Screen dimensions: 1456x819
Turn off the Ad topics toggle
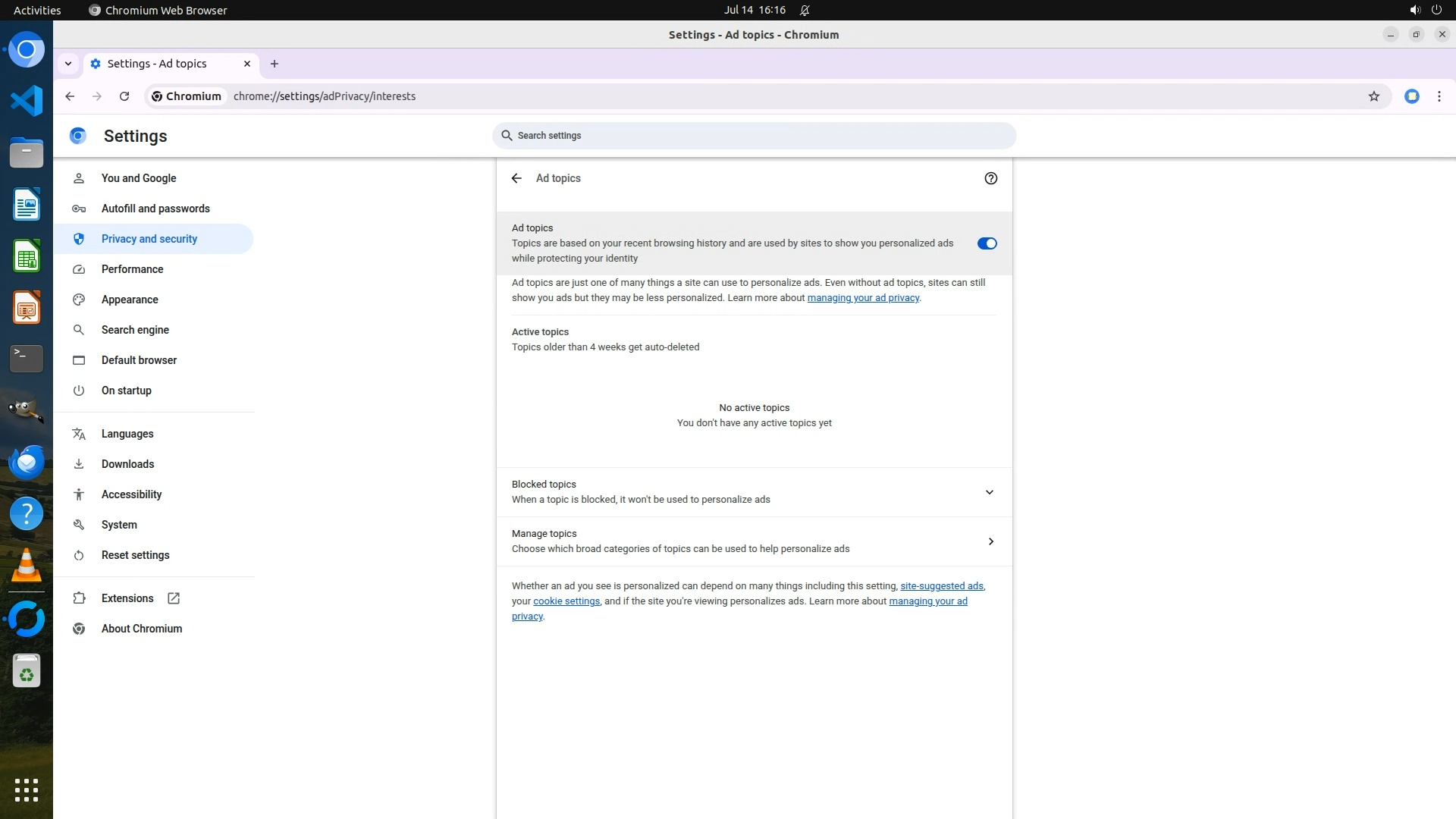point(987,243)
